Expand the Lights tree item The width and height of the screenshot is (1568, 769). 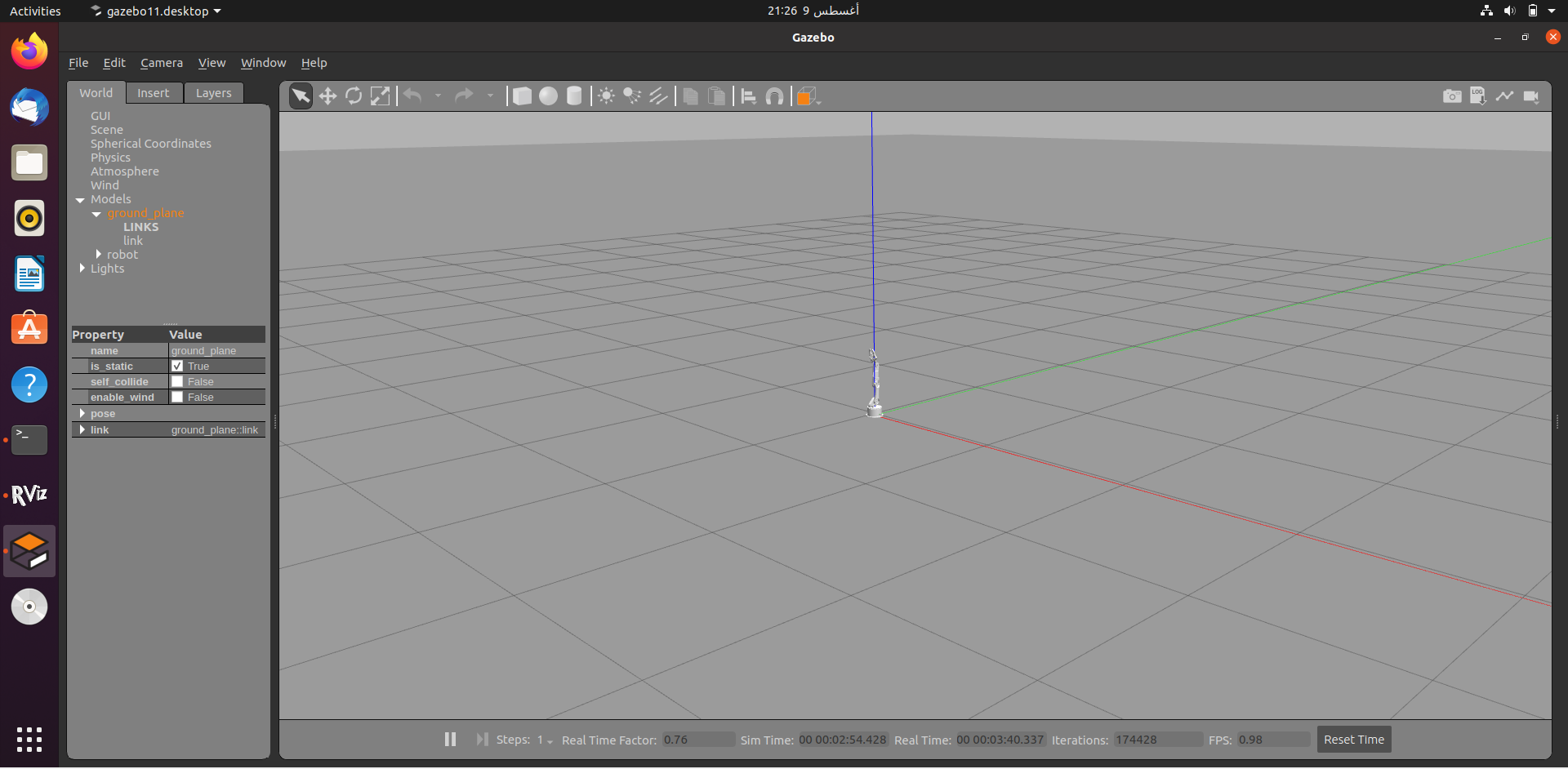[82, 269]
